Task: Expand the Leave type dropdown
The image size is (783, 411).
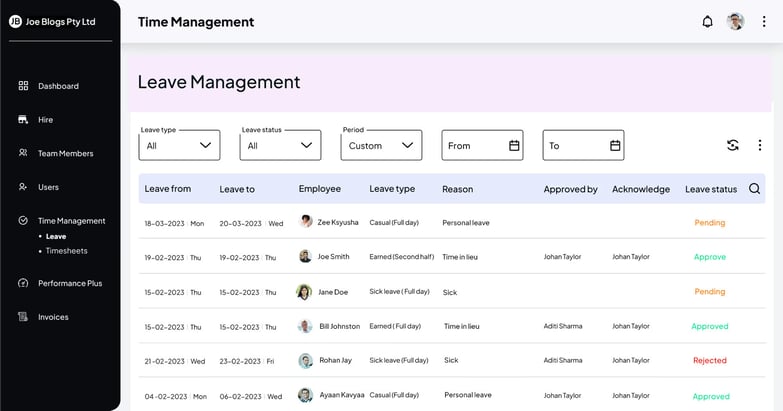Action: coord(180,145)
